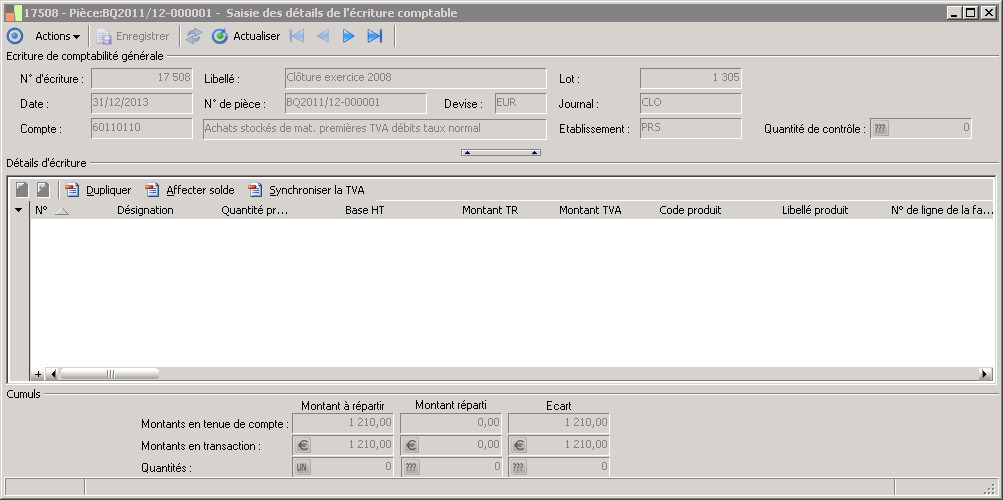Click euro icon in Montant réparti transaction
Screen dimensions: 1003x500
(411, 445)
